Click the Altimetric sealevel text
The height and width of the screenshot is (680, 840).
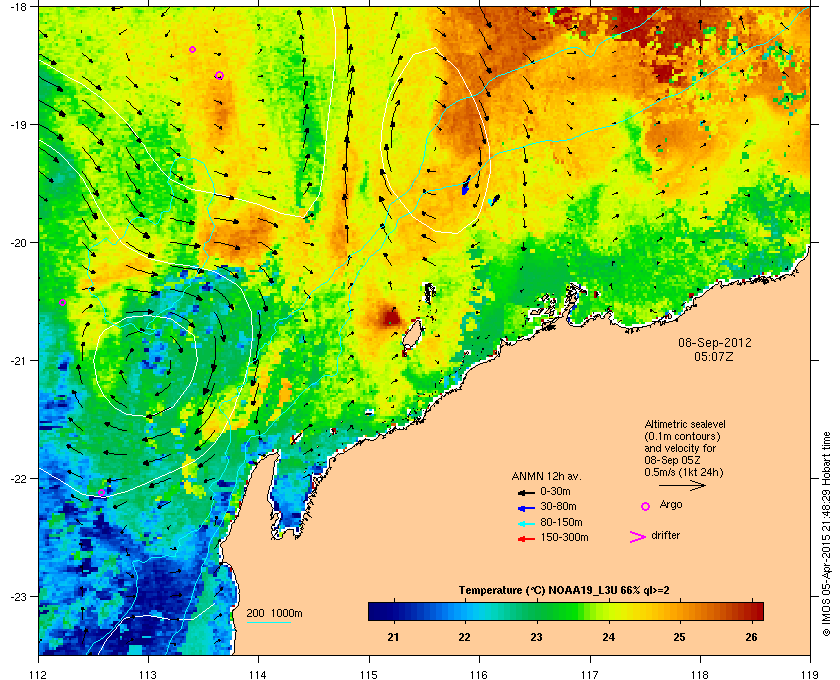click(685, 424)
